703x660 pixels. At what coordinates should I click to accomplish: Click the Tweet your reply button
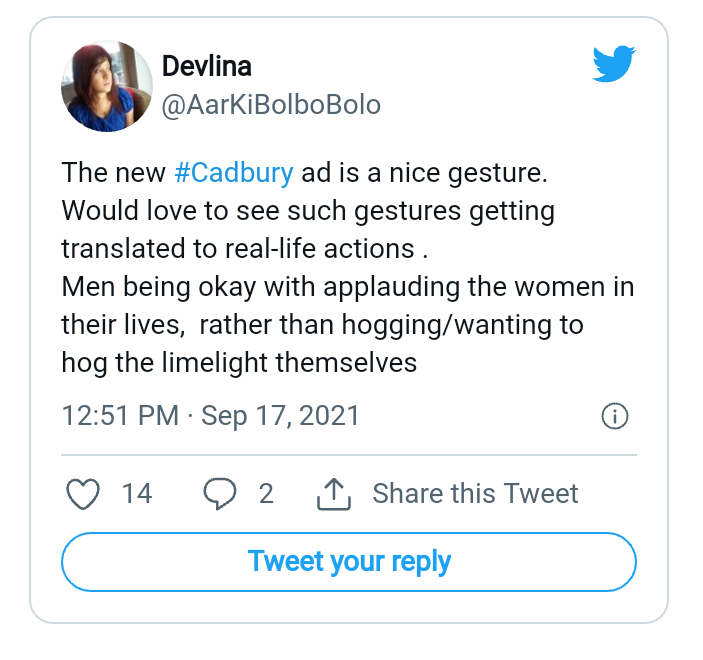349,562
